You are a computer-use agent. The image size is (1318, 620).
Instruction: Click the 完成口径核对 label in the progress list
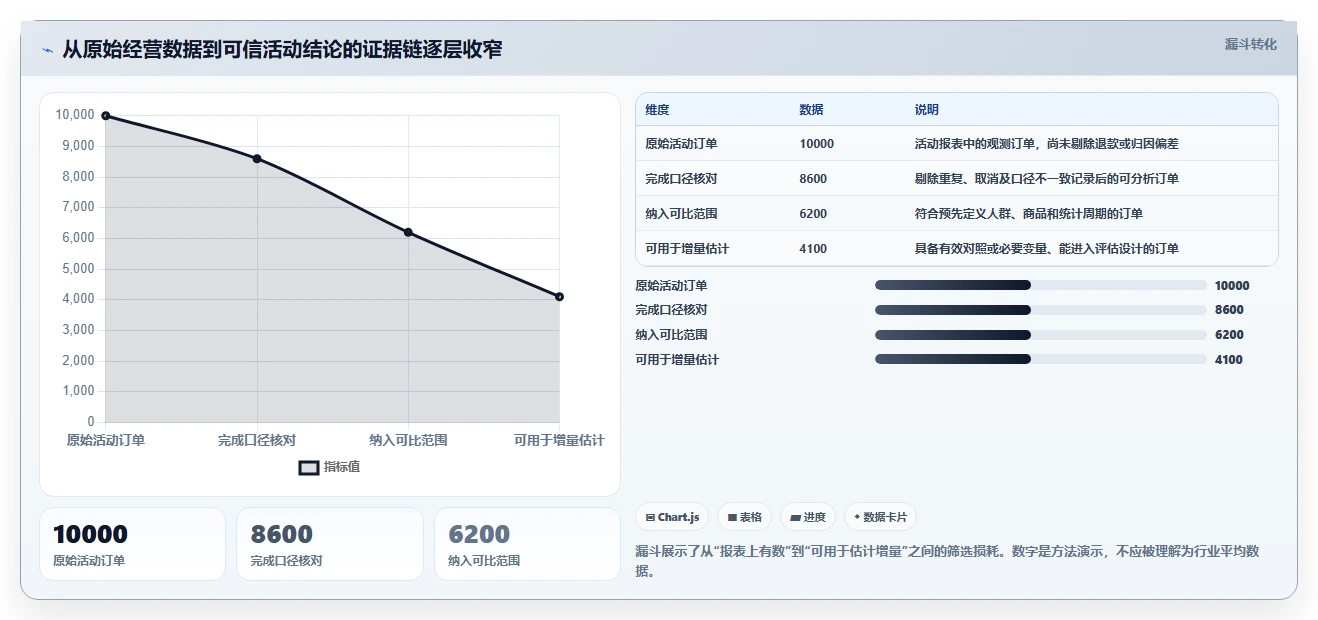(x=671, y=310)
